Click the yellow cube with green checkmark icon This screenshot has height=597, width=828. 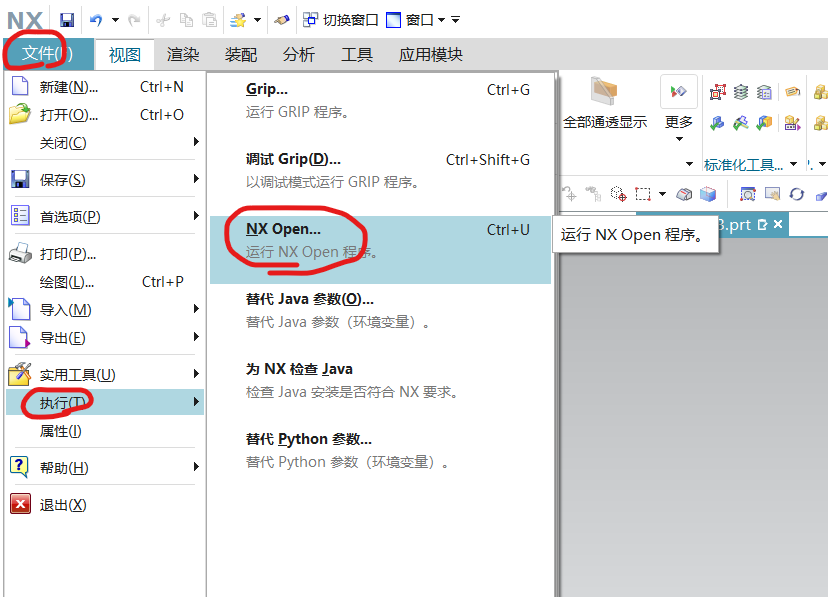(x=764, y=123)
